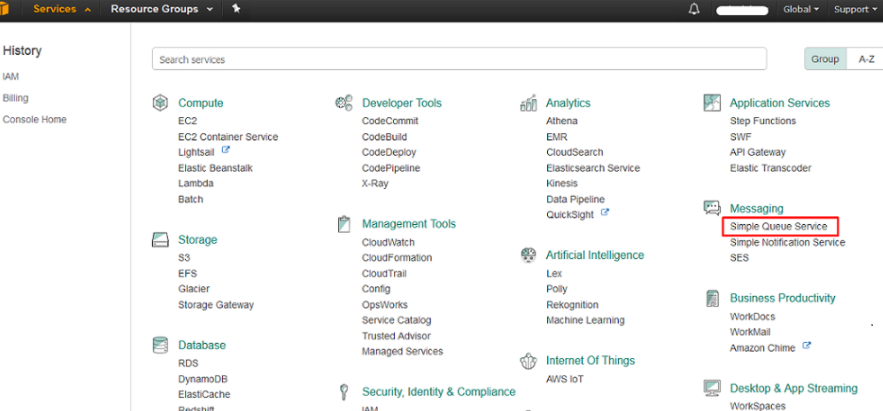This screenshot has width=883, height=411.
Task: Click the notifications bell icon
Action: [x=694, y=9]
